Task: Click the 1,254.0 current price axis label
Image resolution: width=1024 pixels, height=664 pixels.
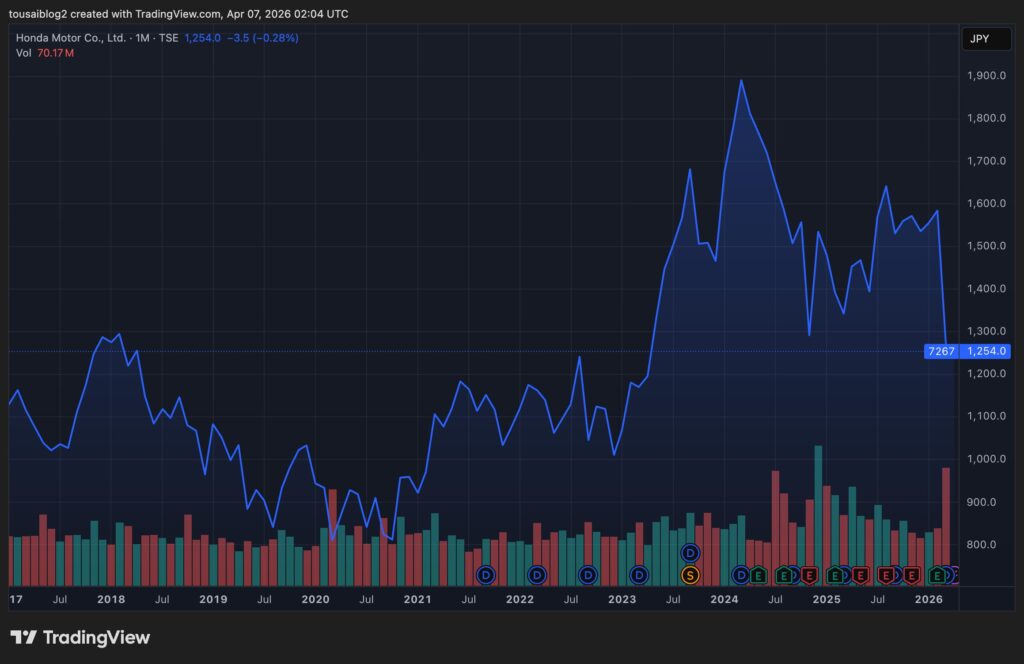Action: point(986,351)
